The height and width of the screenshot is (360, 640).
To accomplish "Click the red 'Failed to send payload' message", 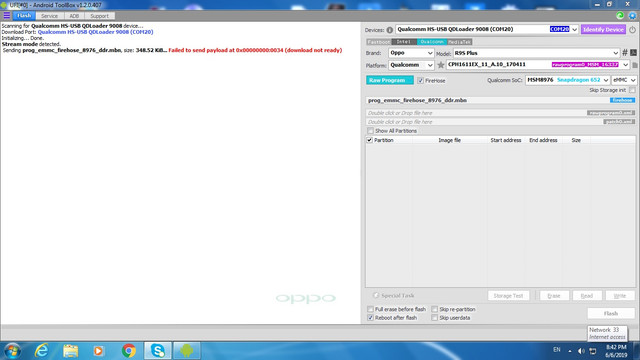I will coord(255,50).
